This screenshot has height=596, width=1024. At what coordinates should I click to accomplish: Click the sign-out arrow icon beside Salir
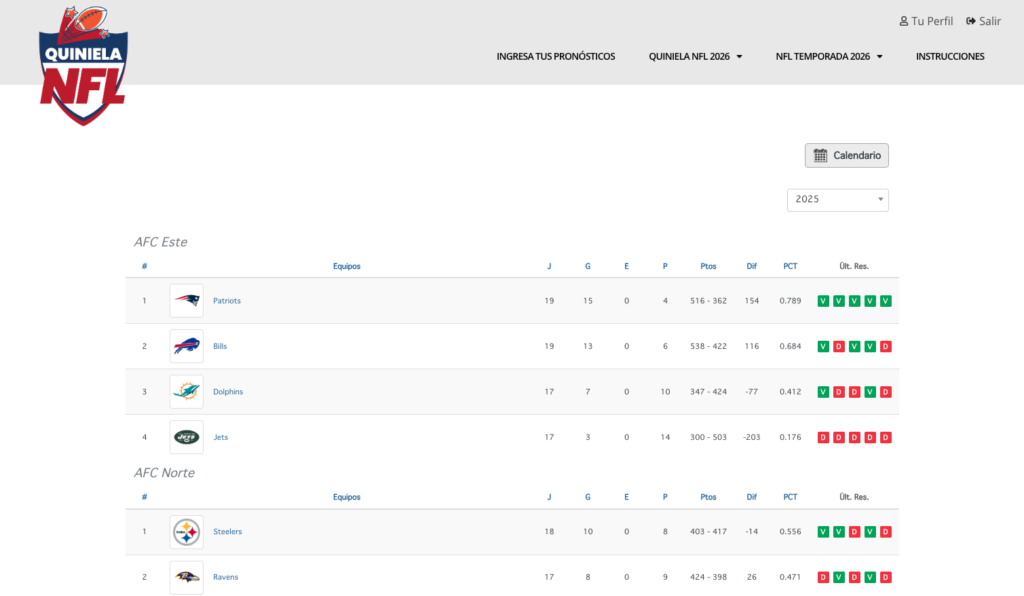point(971,21)
